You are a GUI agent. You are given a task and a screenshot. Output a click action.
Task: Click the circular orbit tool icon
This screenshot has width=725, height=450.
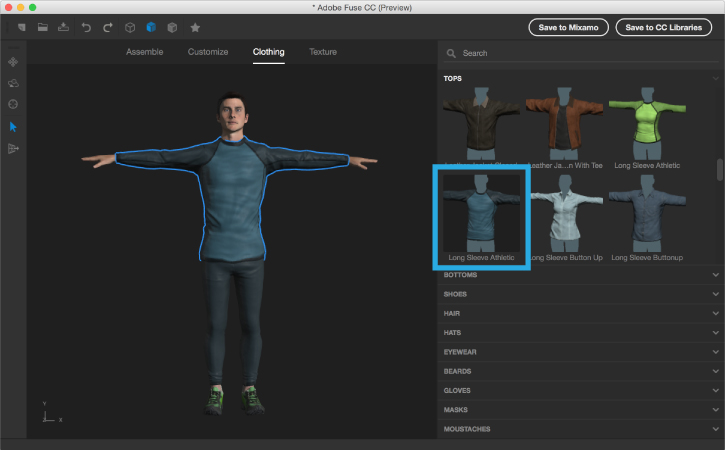[13, 104]
